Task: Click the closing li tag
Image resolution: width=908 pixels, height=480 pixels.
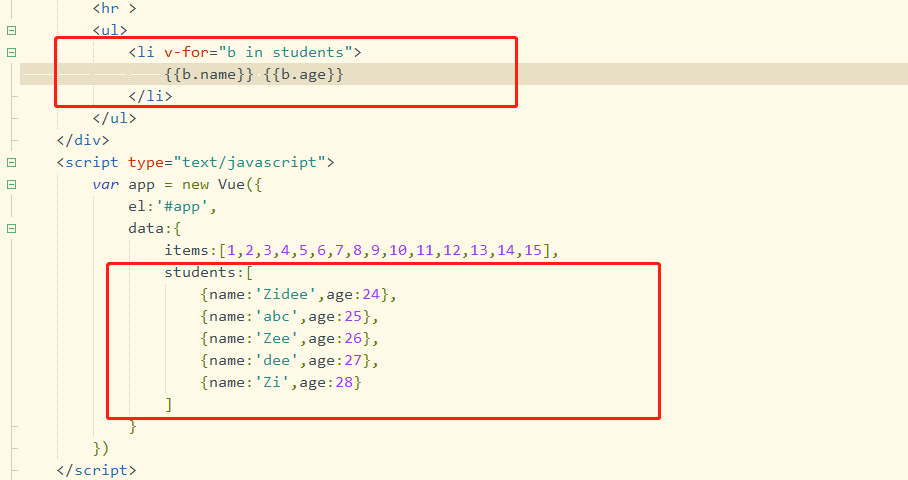Action: point(151,96)
